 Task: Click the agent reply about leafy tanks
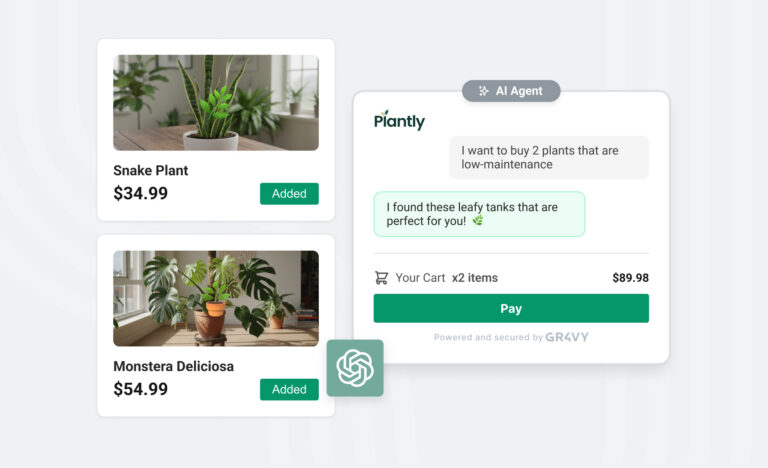(480, 214)
